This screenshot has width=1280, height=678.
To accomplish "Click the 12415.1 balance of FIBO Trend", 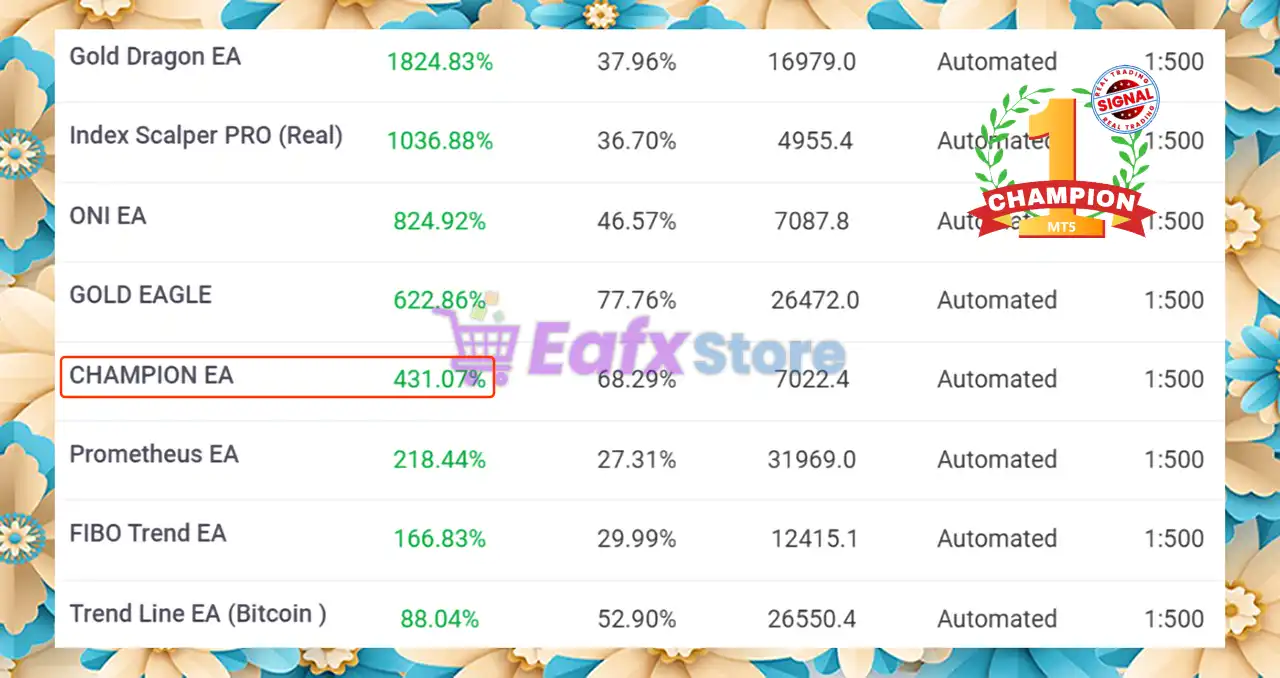I will point(815,539).
